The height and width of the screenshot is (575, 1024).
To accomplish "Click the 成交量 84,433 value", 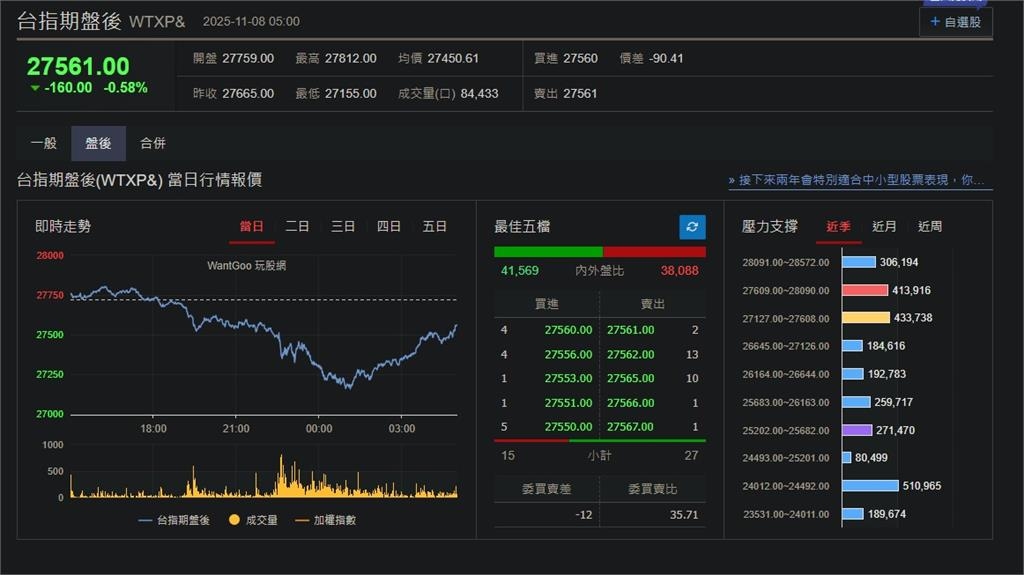I will 479,93.
